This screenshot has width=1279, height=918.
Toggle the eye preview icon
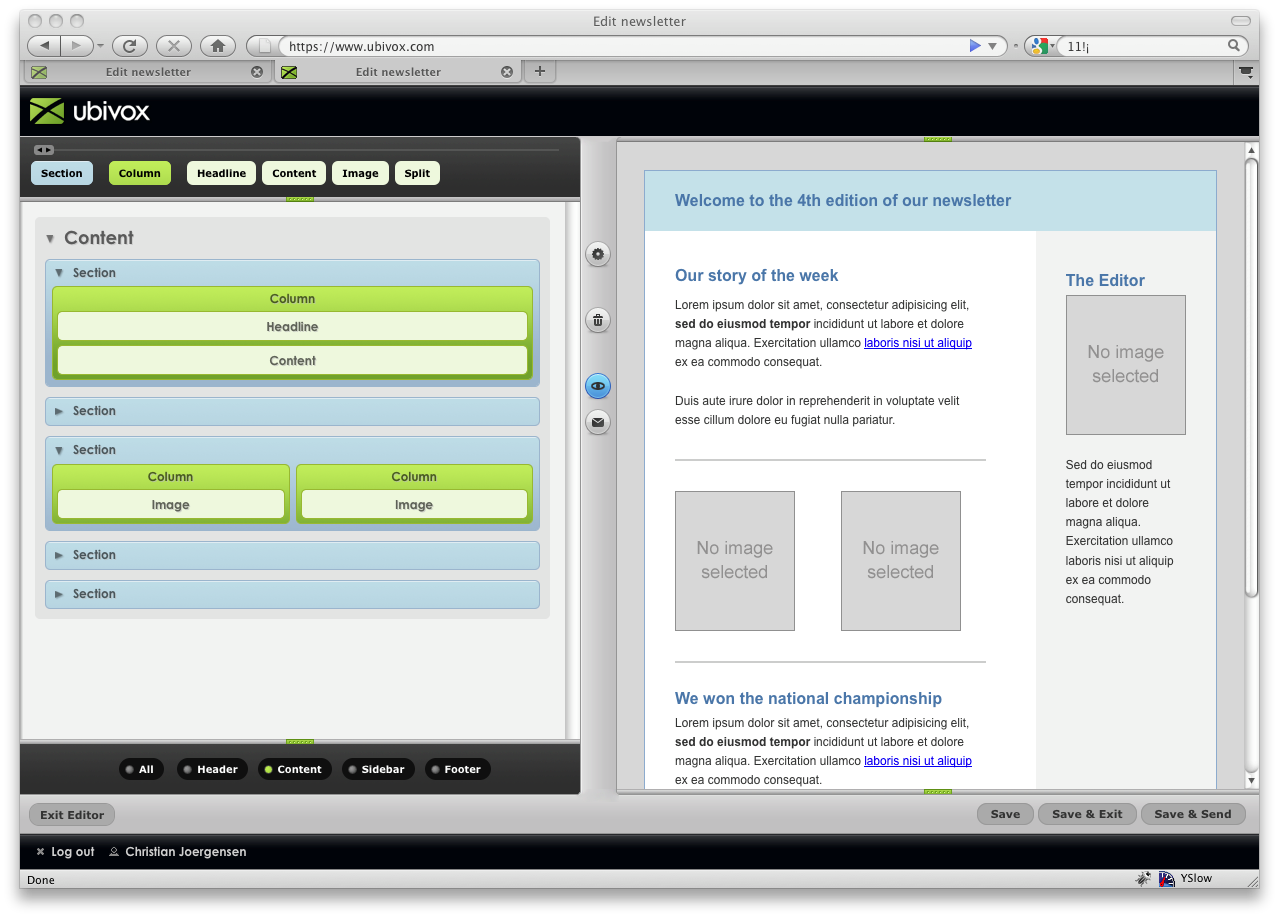point(598,386)
